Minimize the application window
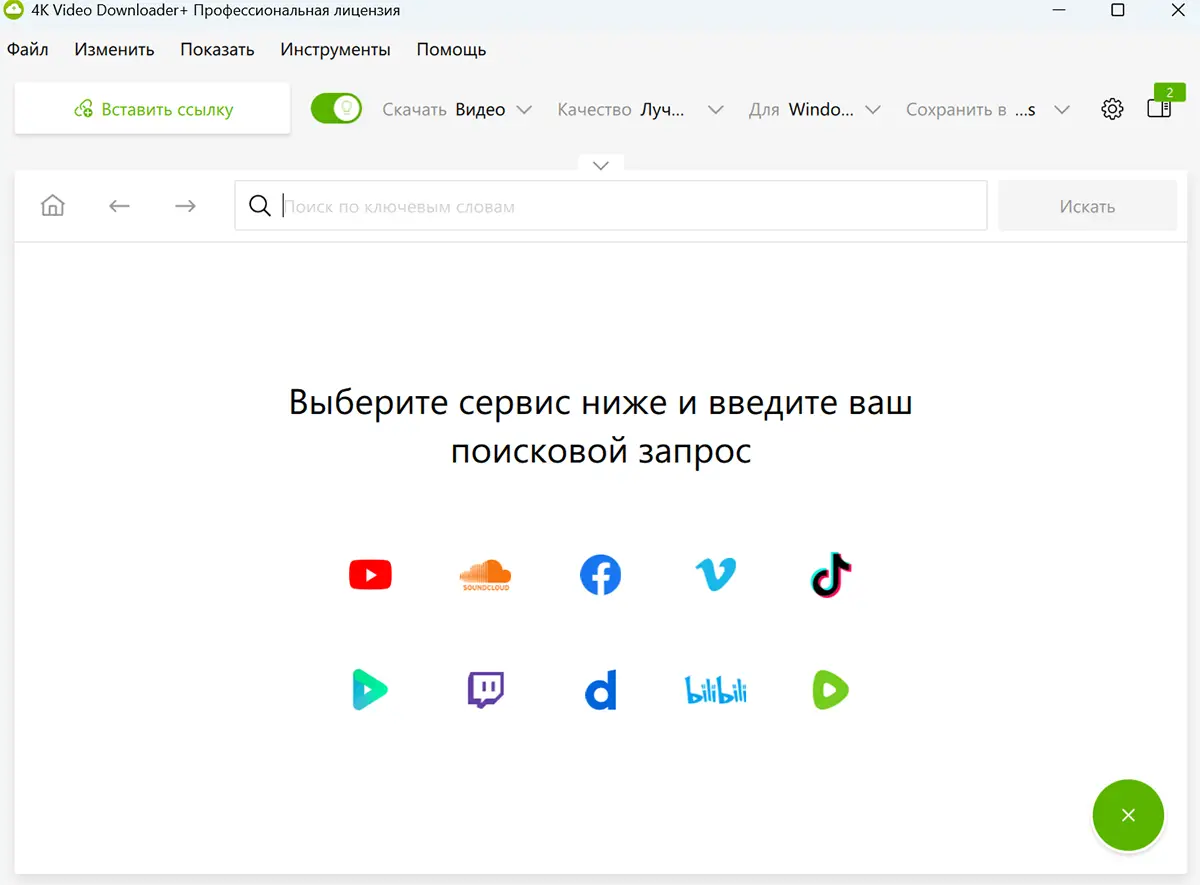The height and width of the screenshot is (885, 1200). (x=1059, y=10)
